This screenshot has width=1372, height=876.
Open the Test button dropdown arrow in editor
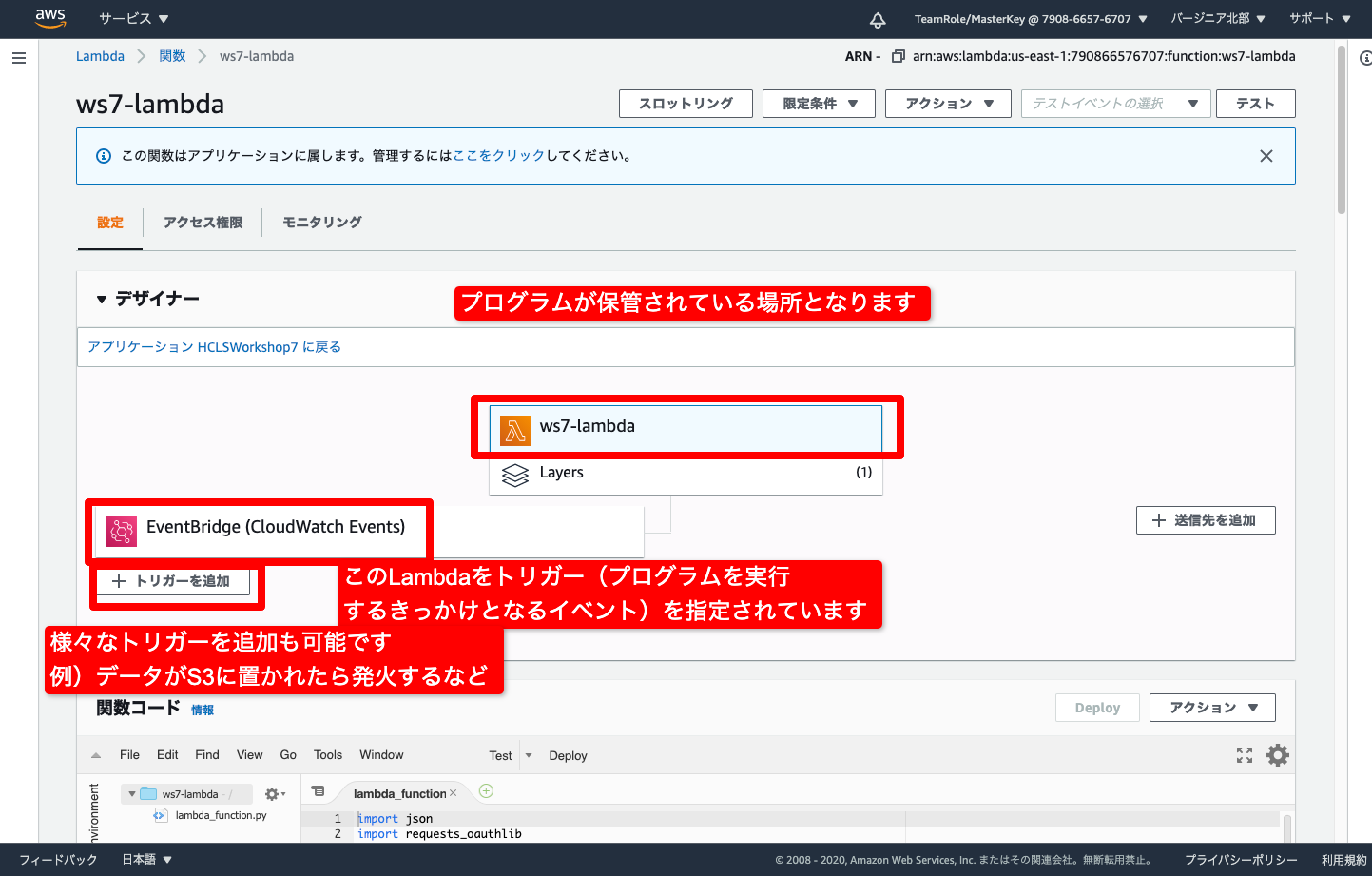tap(529, 756)
